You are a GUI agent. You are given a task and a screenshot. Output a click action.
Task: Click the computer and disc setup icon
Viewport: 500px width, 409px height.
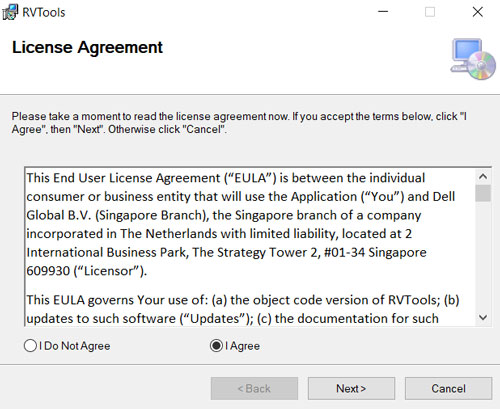point(473,59)
